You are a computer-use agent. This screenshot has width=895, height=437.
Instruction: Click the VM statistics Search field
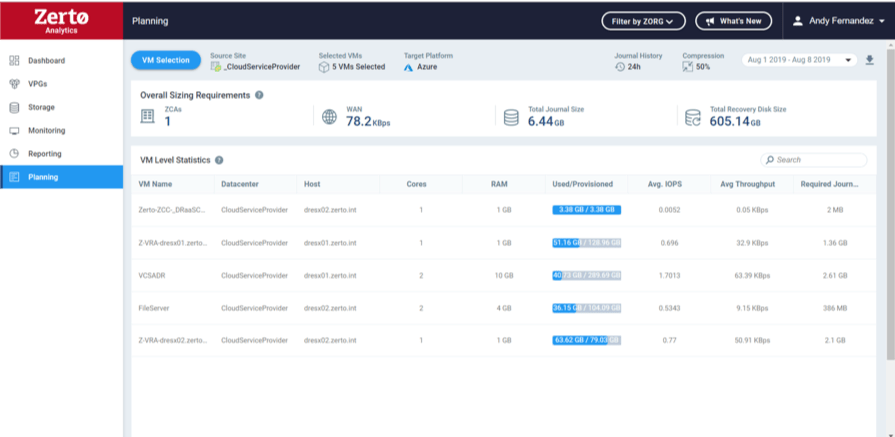(x=814, y=160)
